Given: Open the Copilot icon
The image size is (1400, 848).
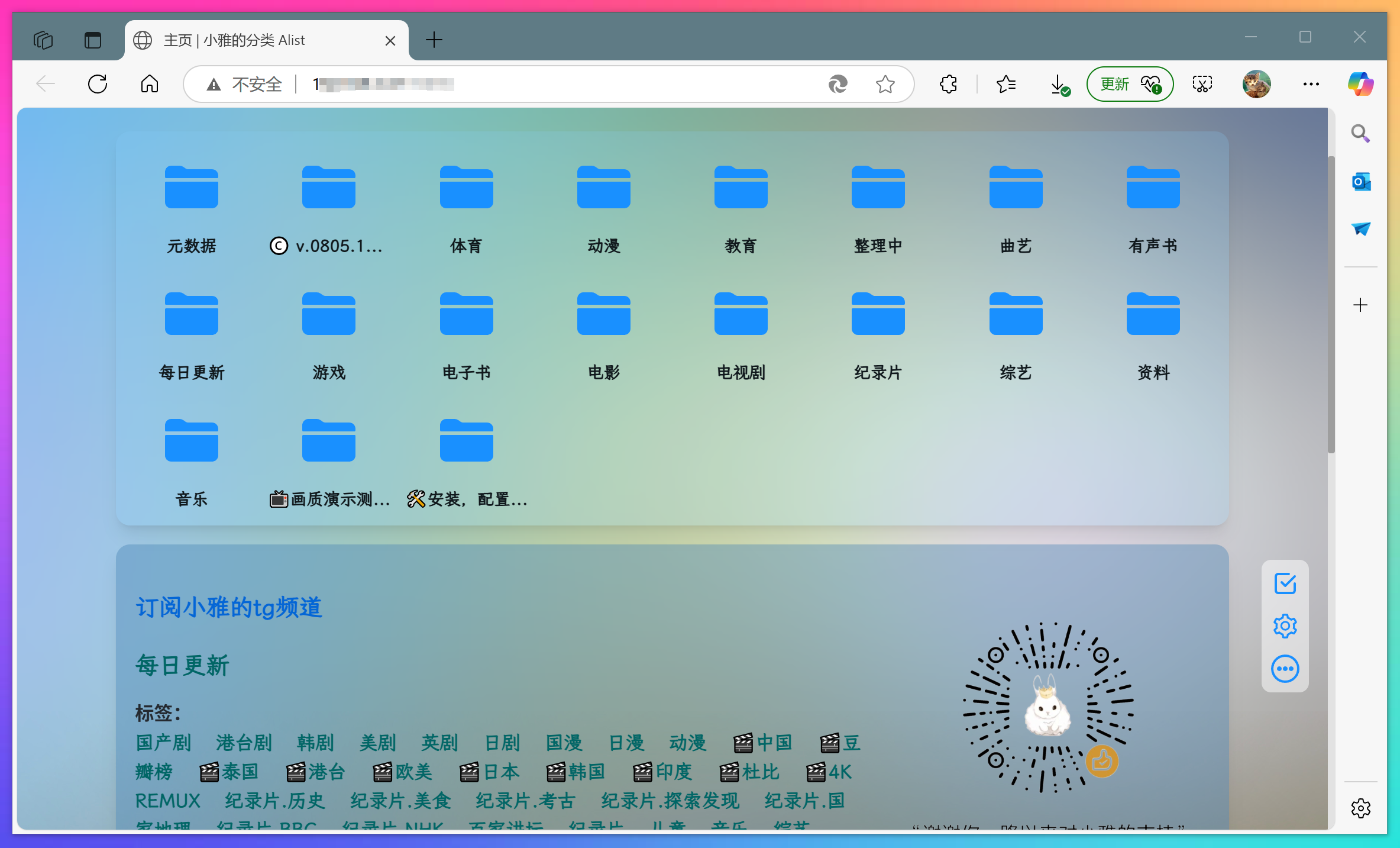Looking at the screenshot, I should 1360,84.
